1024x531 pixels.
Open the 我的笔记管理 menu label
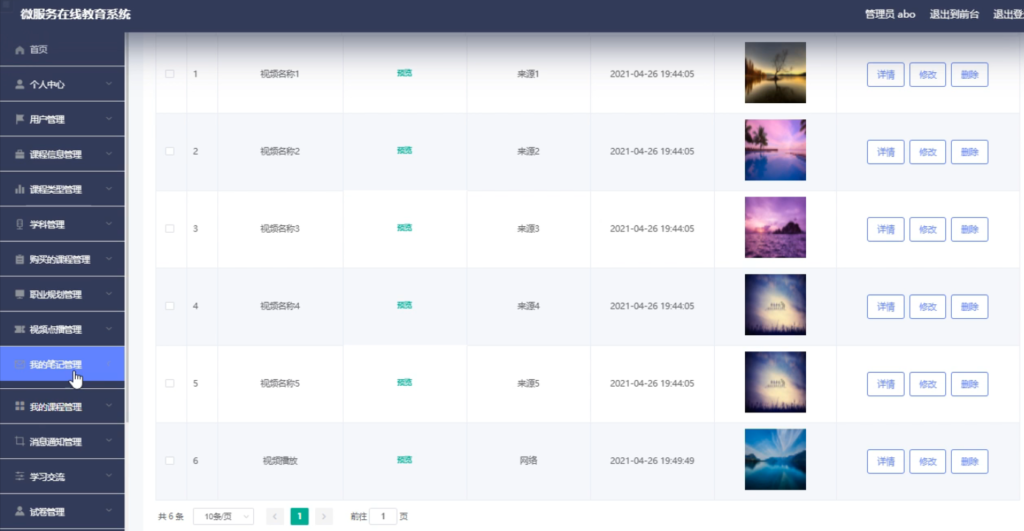pyautogui.click(x=56, y=365)
